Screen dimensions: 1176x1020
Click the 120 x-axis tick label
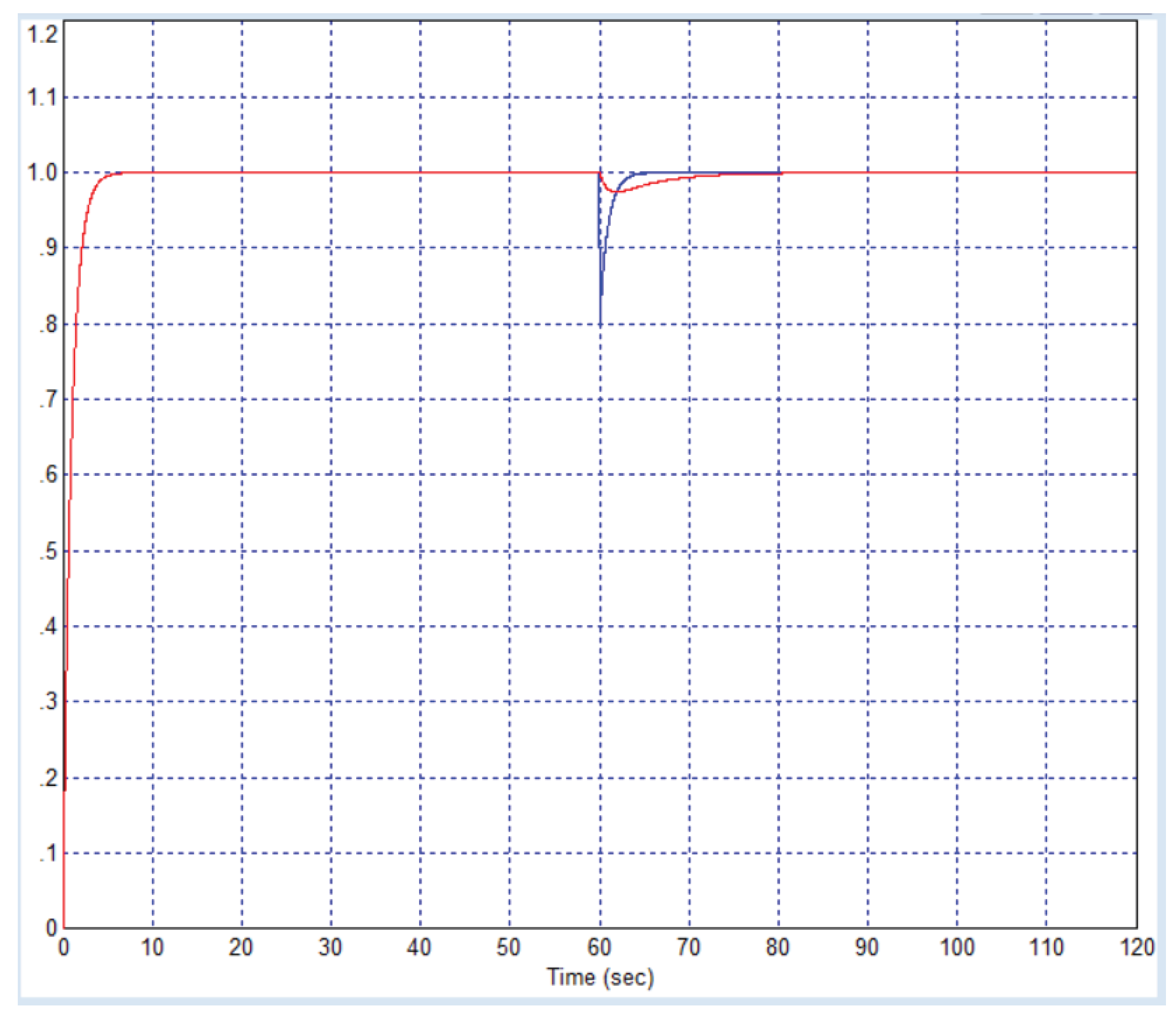(1137, 947)
